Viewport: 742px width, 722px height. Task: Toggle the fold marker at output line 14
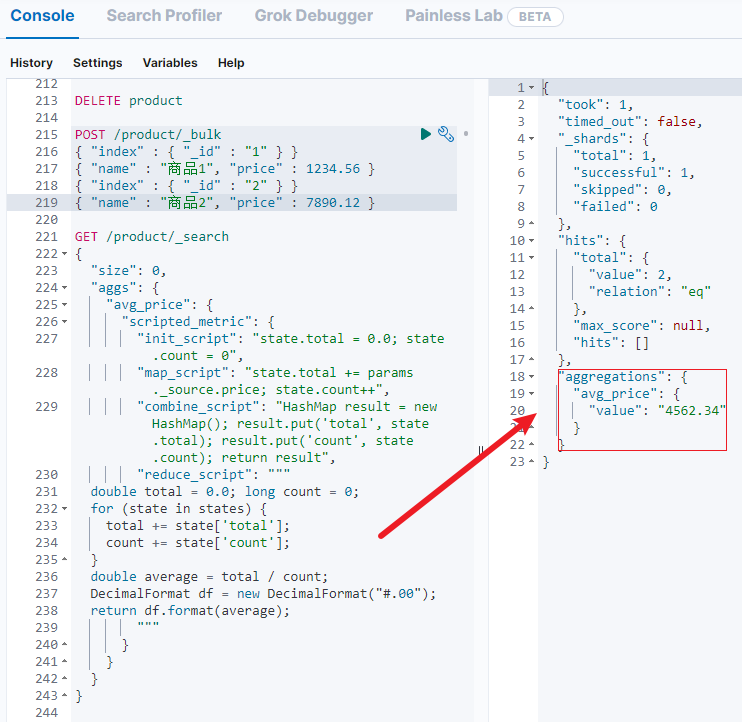[531, 308]
